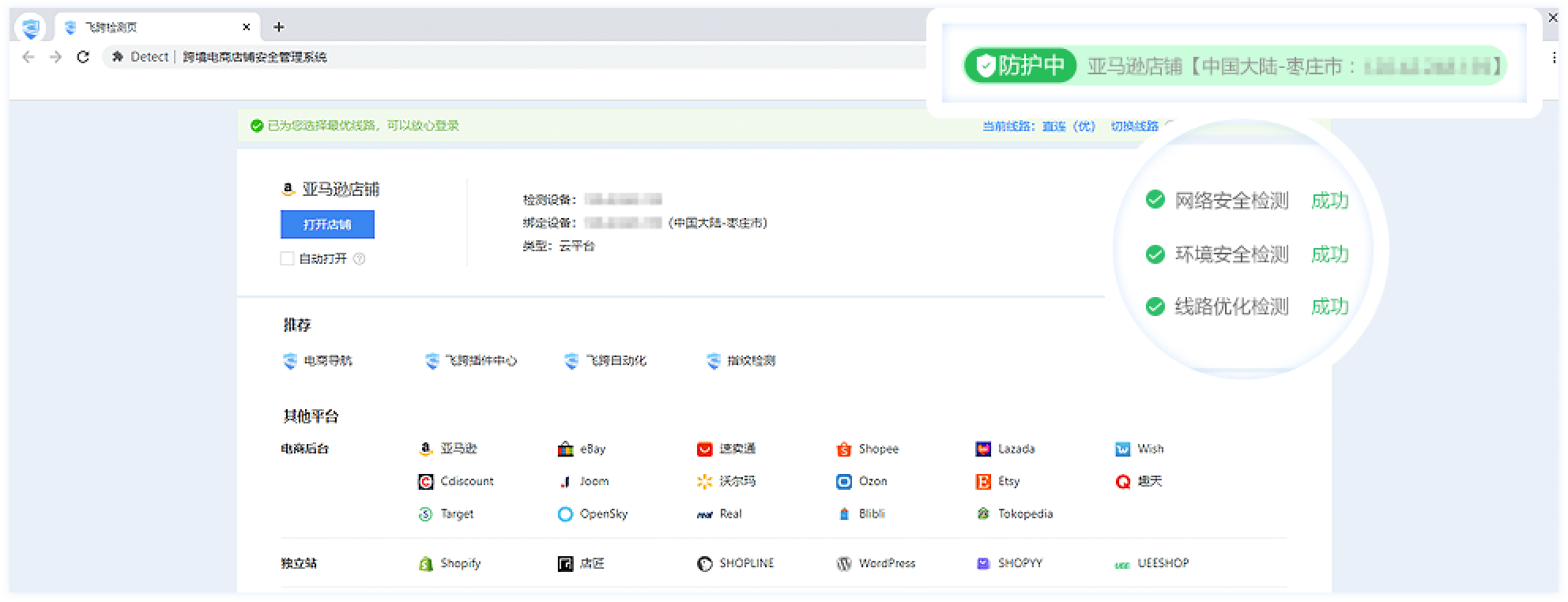Screen dimensions: 1568x602
Task: Click the browser back arrow
Action: [x=28, y=57]
